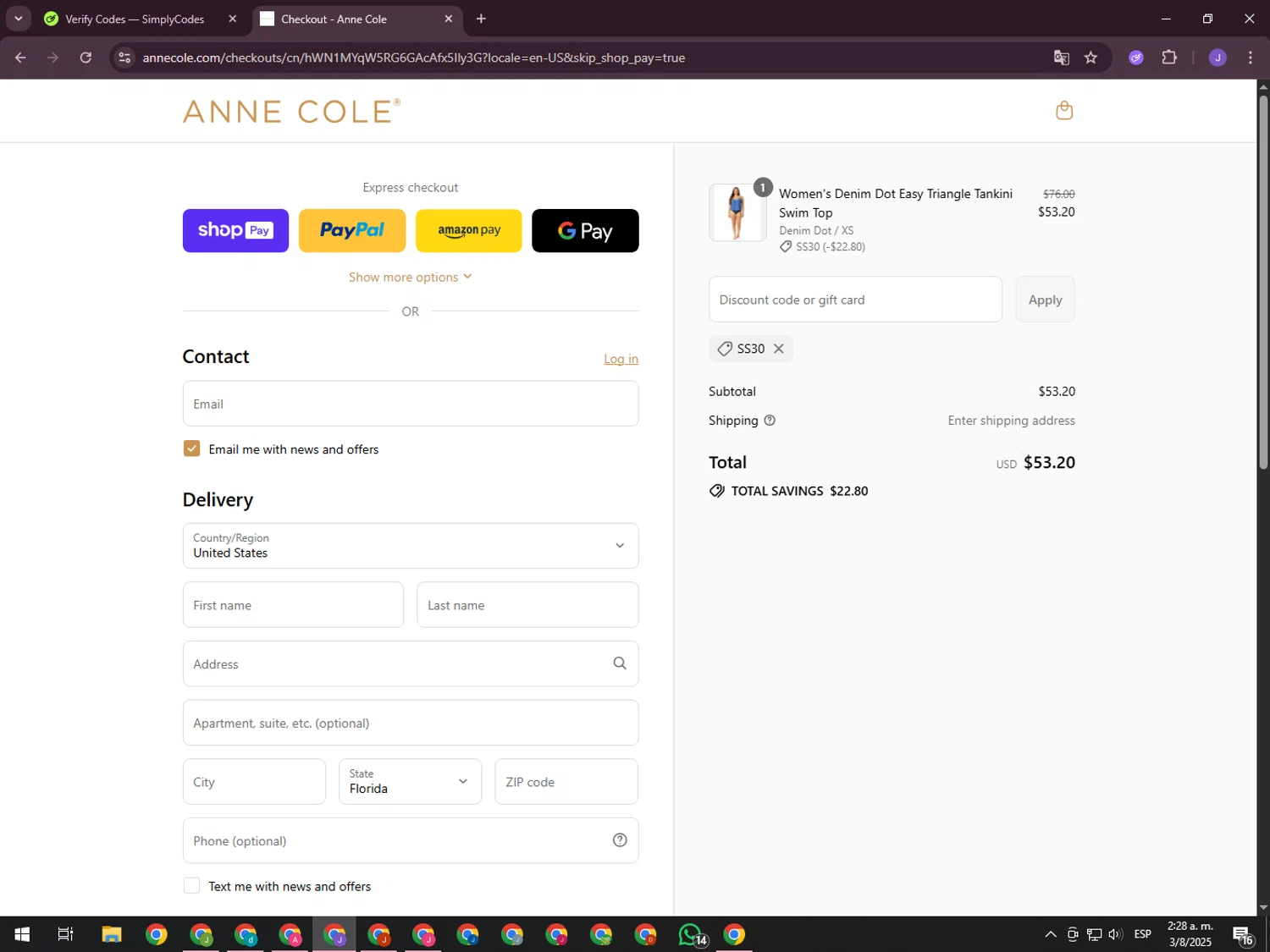Screen dimensions: 1270x952
Task: Open the Windows Start menu
Action: [22, 934]
